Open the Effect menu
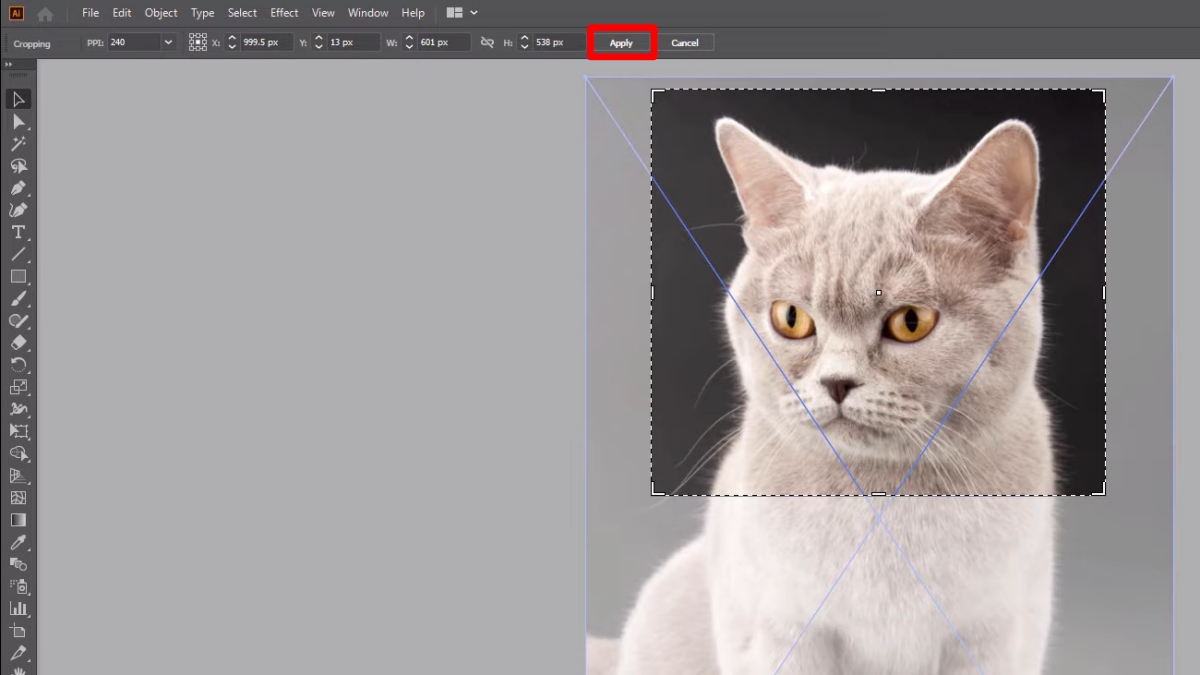1200x675 pixels. tap(285, 13)
